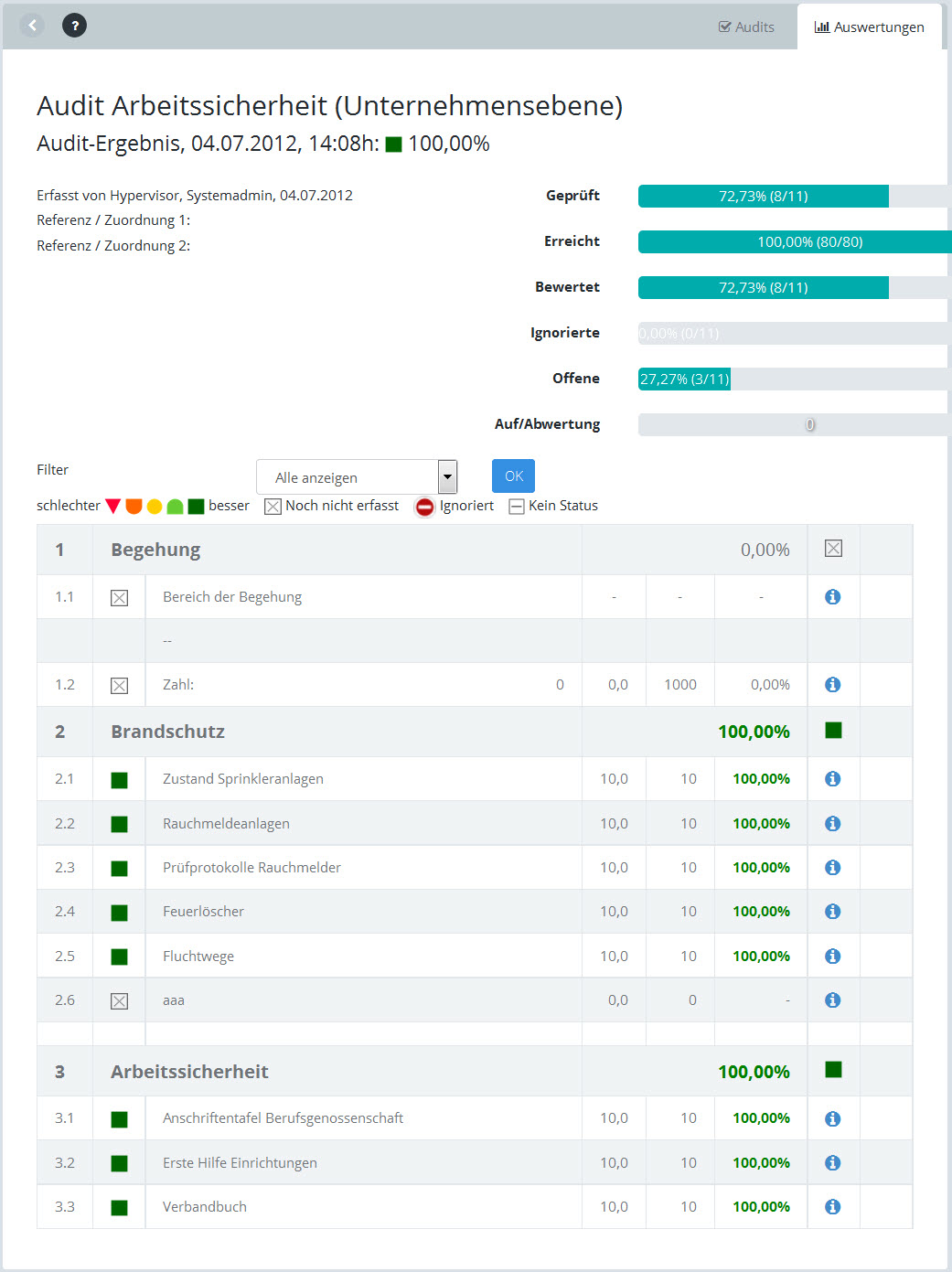Open the help question mark icon

(x=75, y=26)
